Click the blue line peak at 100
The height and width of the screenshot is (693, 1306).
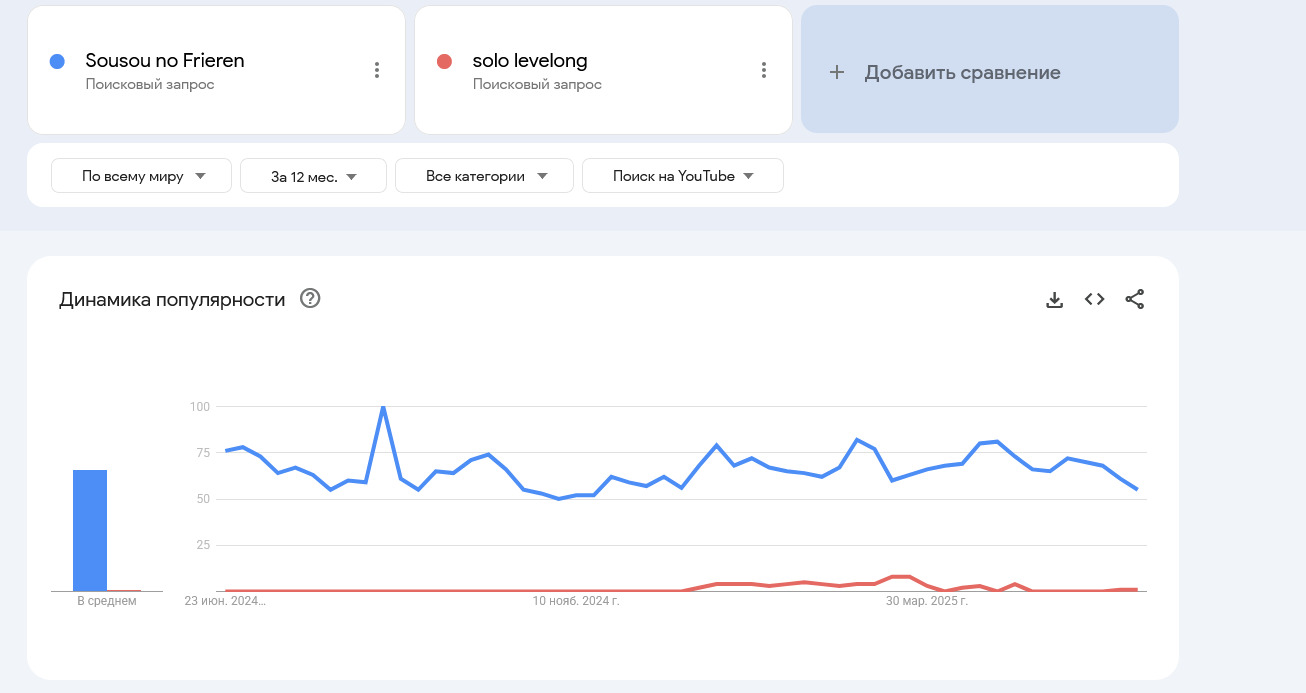383,407
